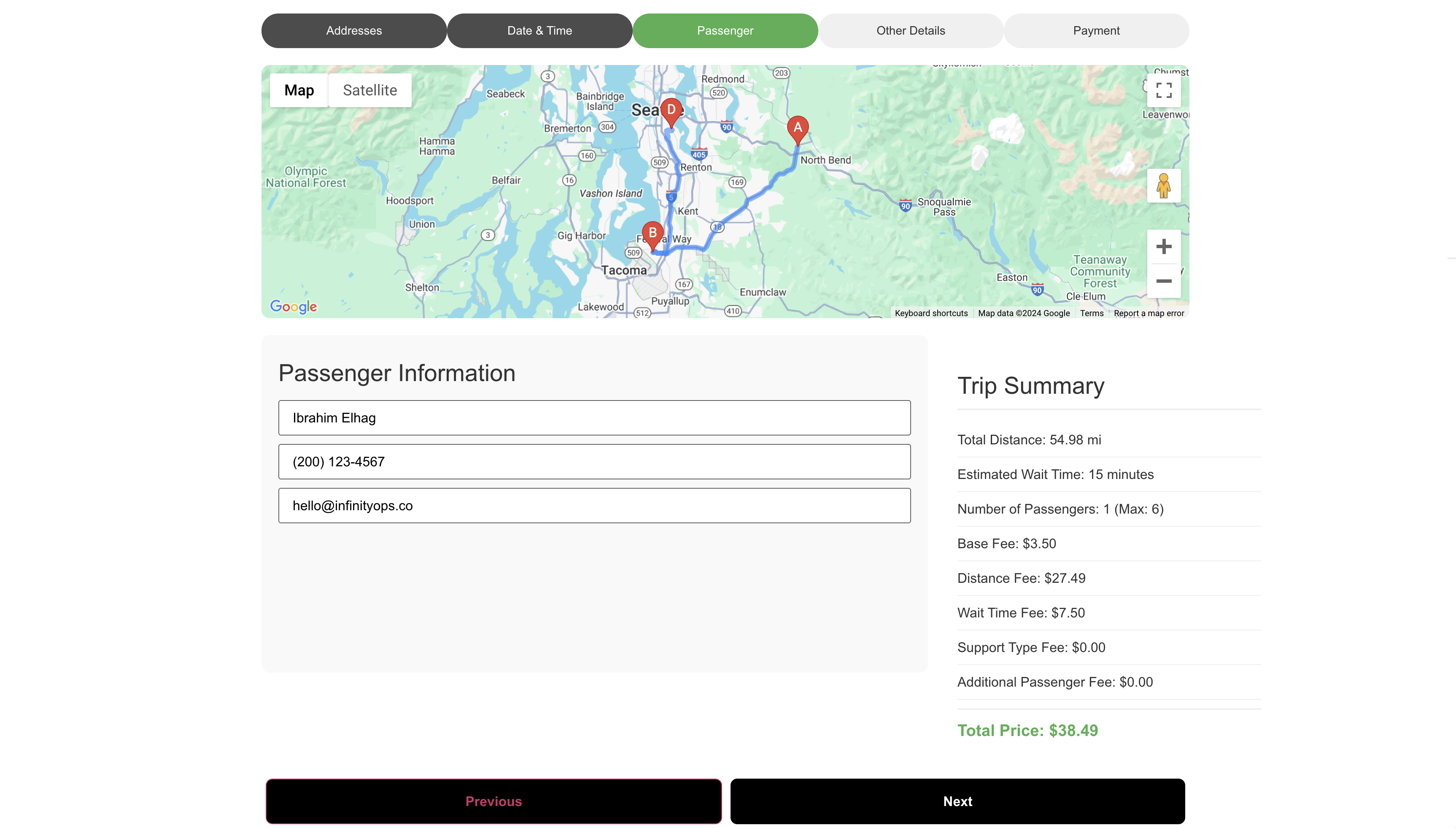Select the Wait Time Fee: $7.50 line
1456x828 pixels.
pyautogui.click(x=1021, y=613)
